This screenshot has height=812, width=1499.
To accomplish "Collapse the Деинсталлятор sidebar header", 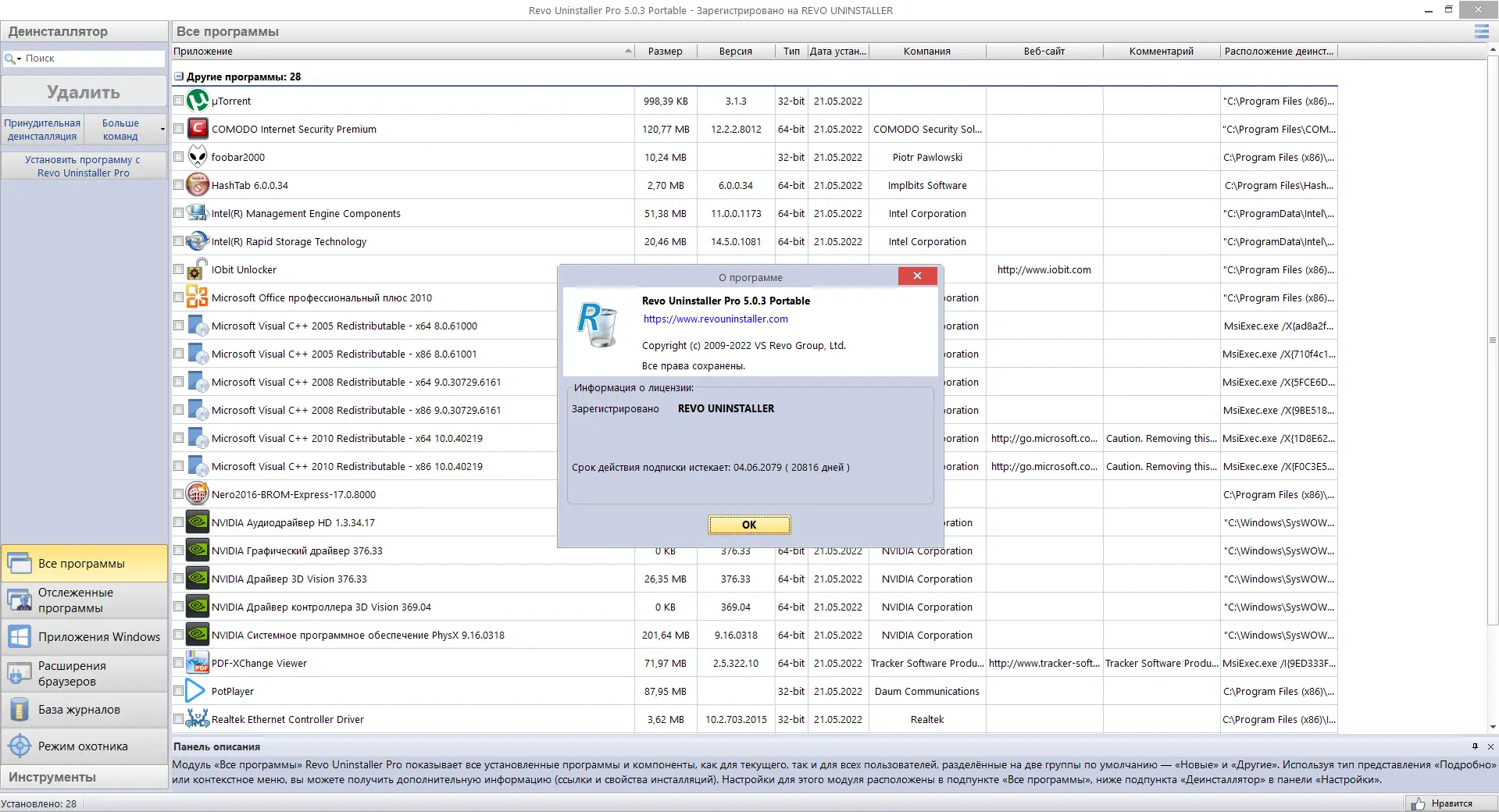I will coord(84,31).
